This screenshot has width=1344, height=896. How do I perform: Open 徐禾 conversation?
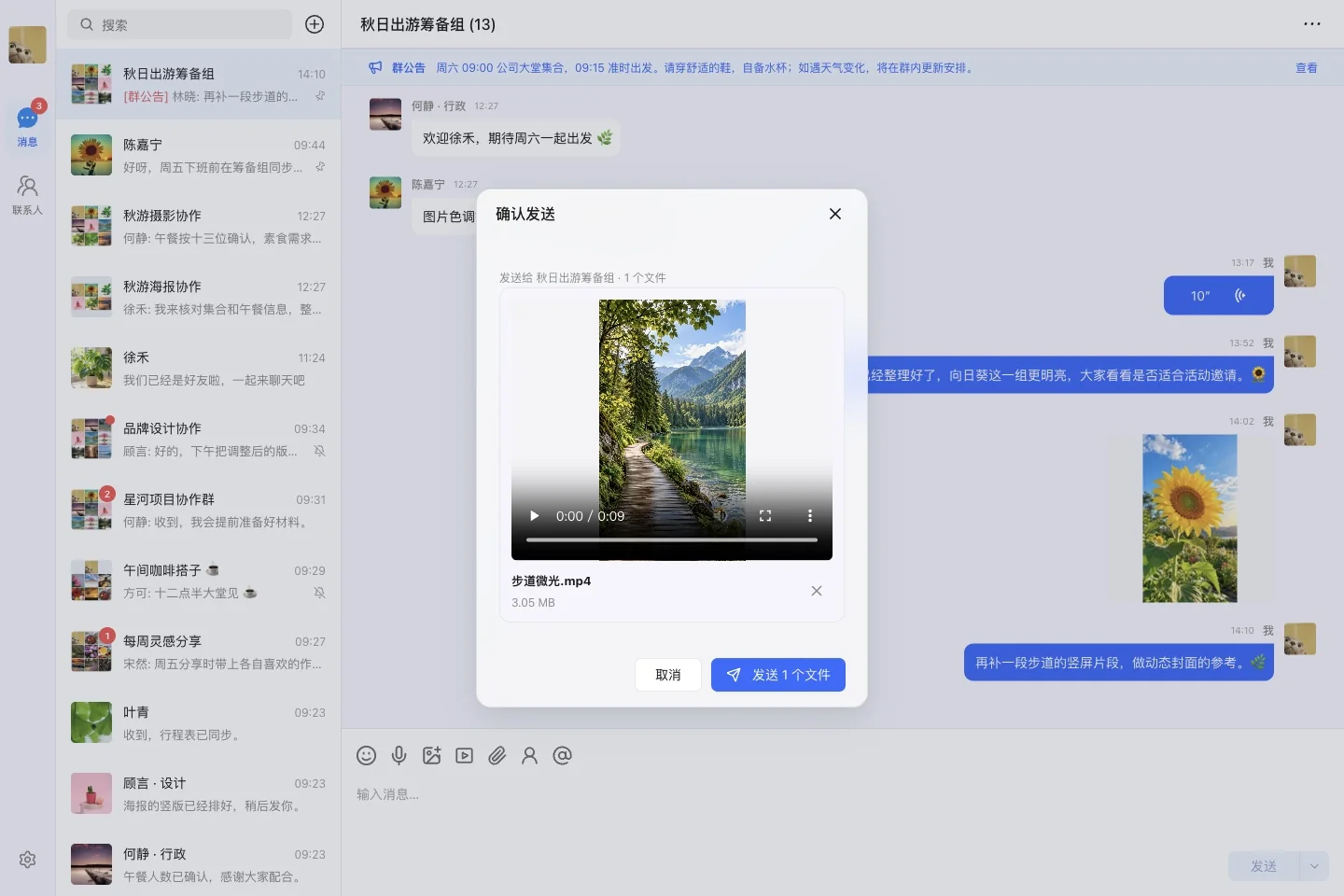(198, 368)
